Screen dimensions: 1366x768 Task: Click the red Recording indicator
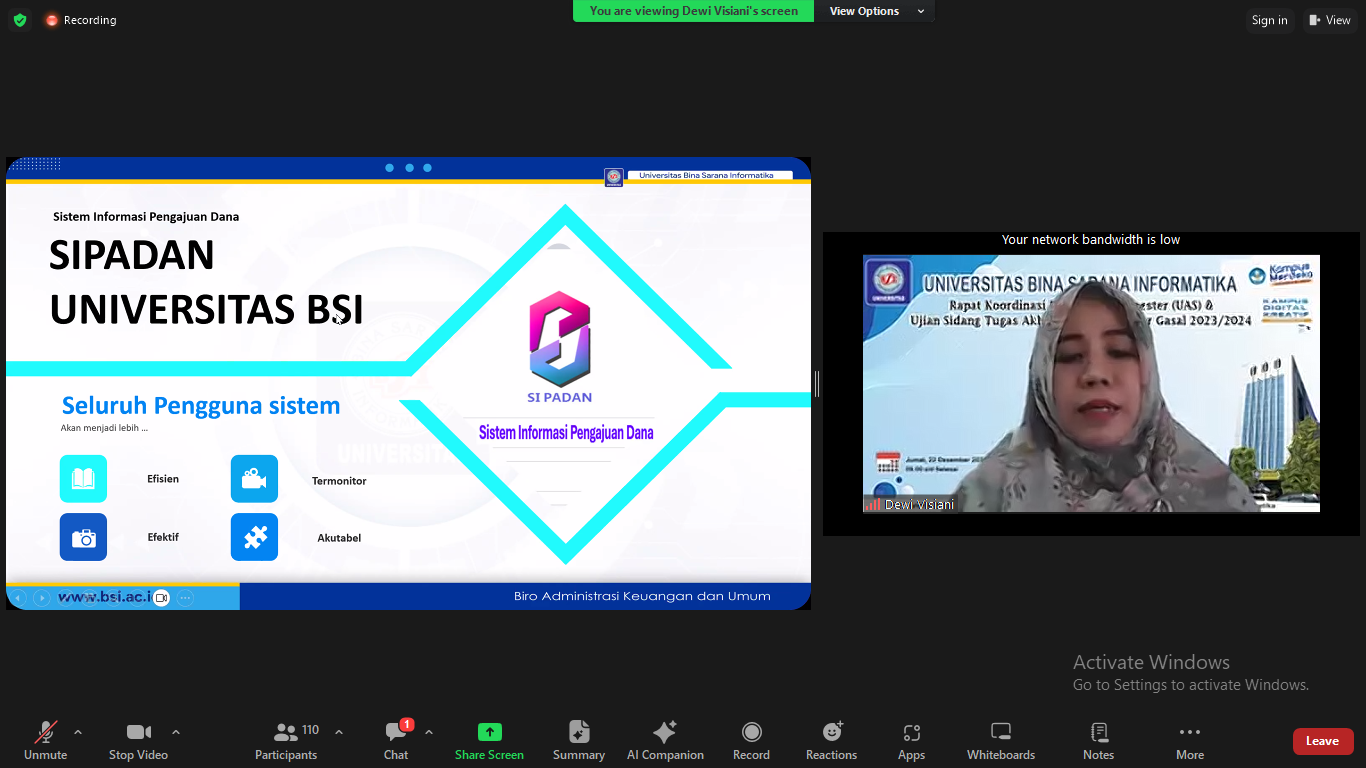81,20
